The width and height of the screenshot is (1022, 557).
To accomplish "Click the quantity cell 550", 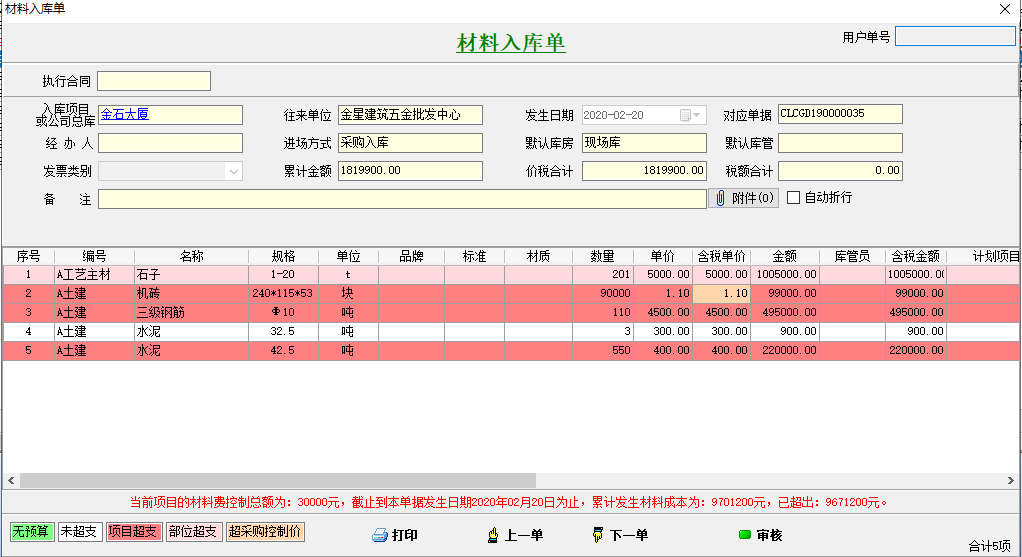I will pyautogui.click(x=603, y=350).
